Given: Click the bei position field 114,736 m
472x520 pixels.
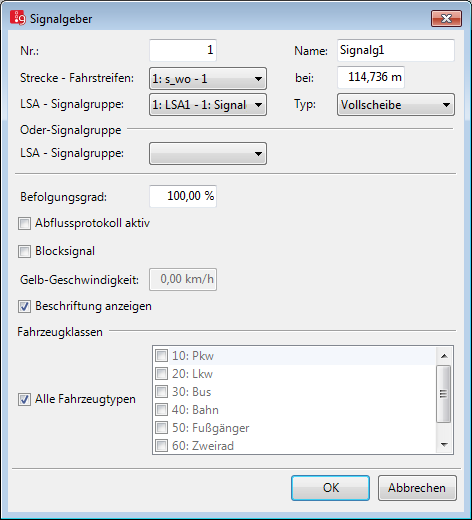Looking at the screenshot, I should (371, 77).
